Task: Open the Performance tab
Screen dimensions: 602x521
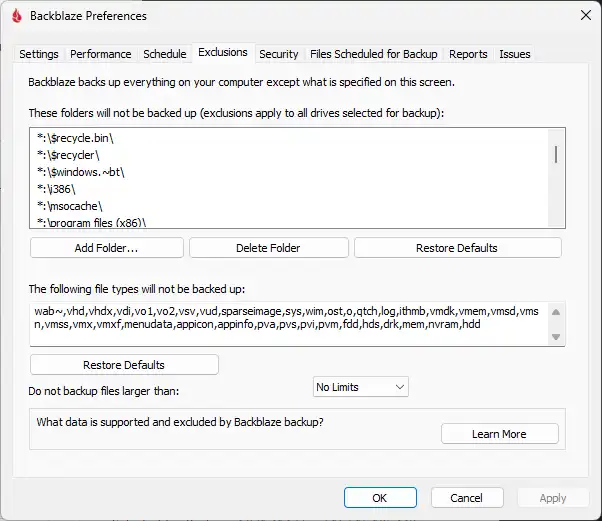Action: [101, 54]
